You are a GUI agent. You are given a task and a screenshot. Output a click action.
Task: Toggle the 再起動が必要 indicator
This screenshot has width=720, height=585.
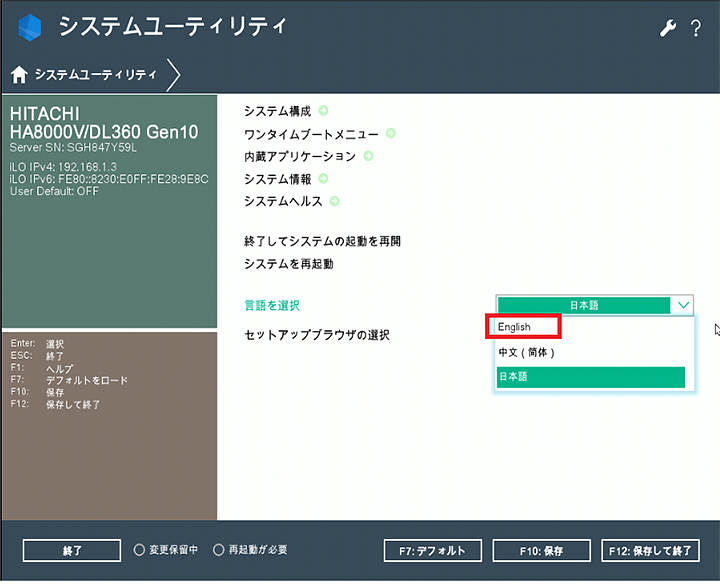(x=250, y=550)
